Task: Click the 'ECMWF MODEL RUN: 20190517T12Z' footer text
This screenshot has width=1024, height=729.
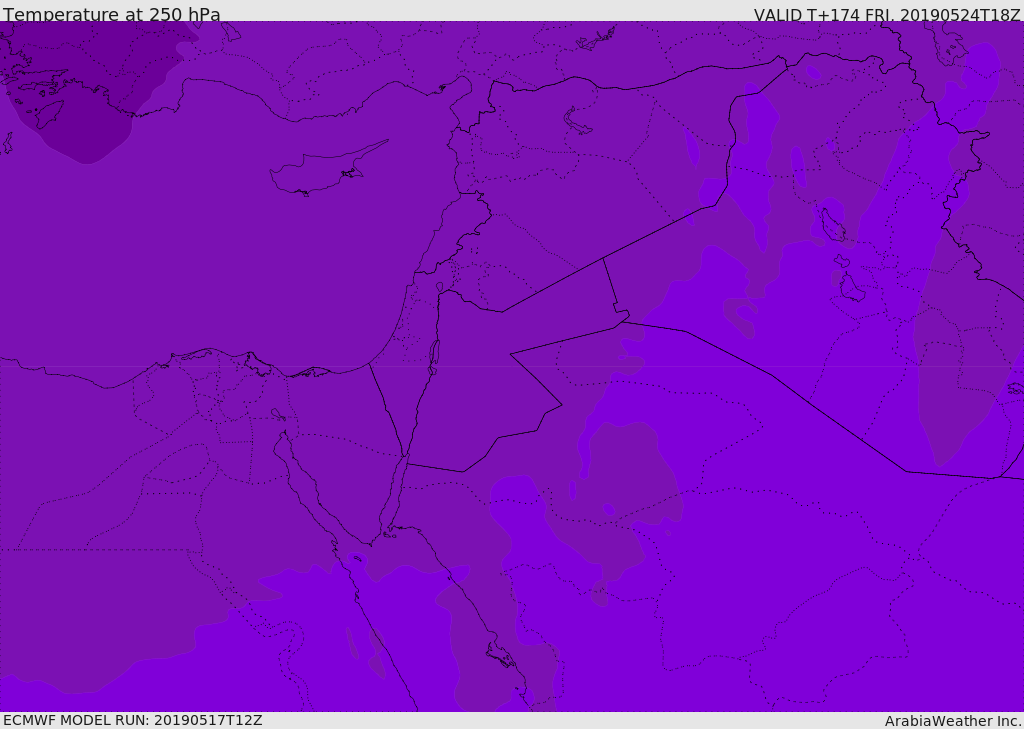Action: click(x=133, y=720)
